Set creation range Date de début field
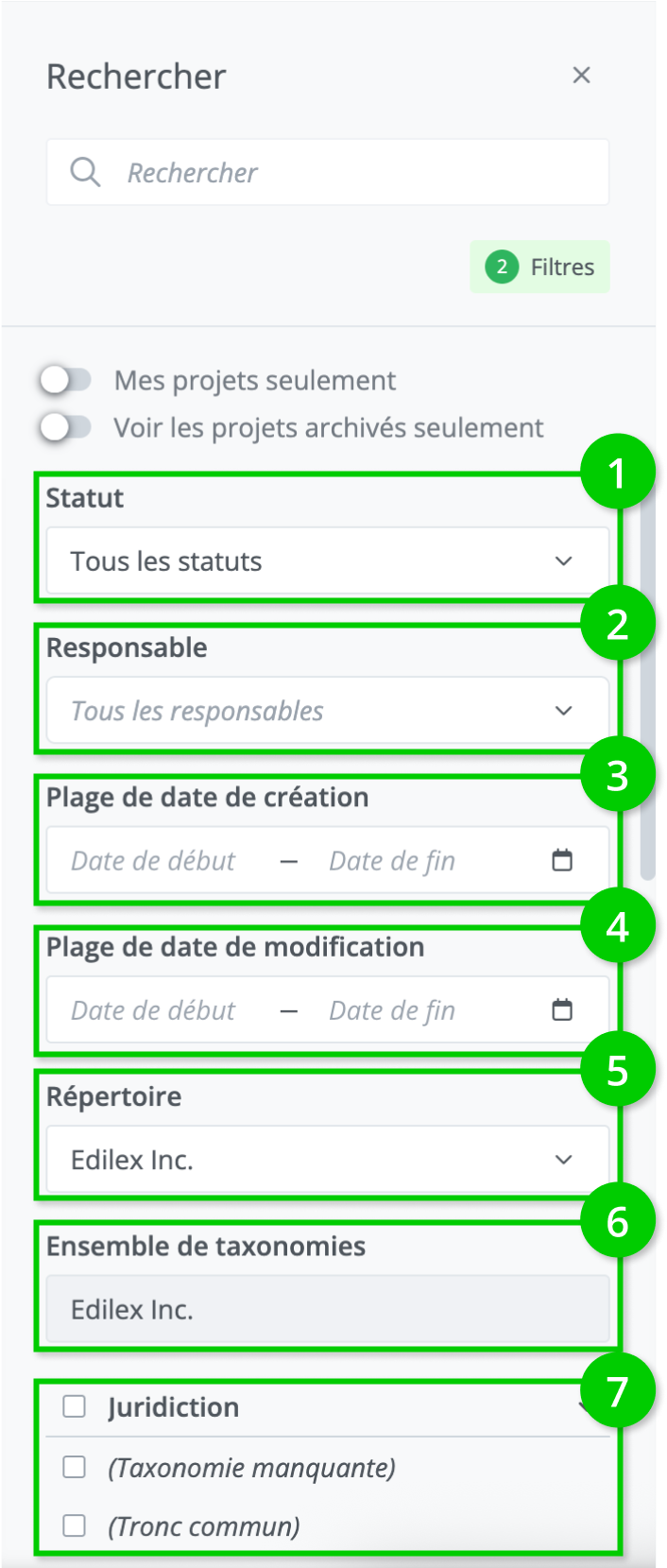Screen dimensions: 667x1568 coord(153,861)
